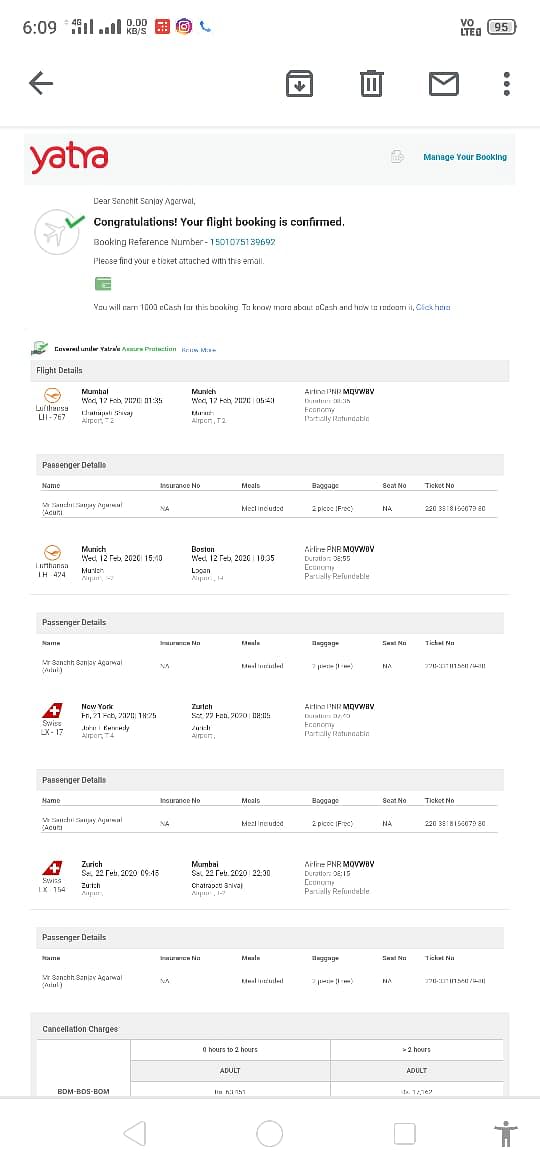Open the three-dot overflow menu
The image size is (540, 1170).
[x=506, y=84]
